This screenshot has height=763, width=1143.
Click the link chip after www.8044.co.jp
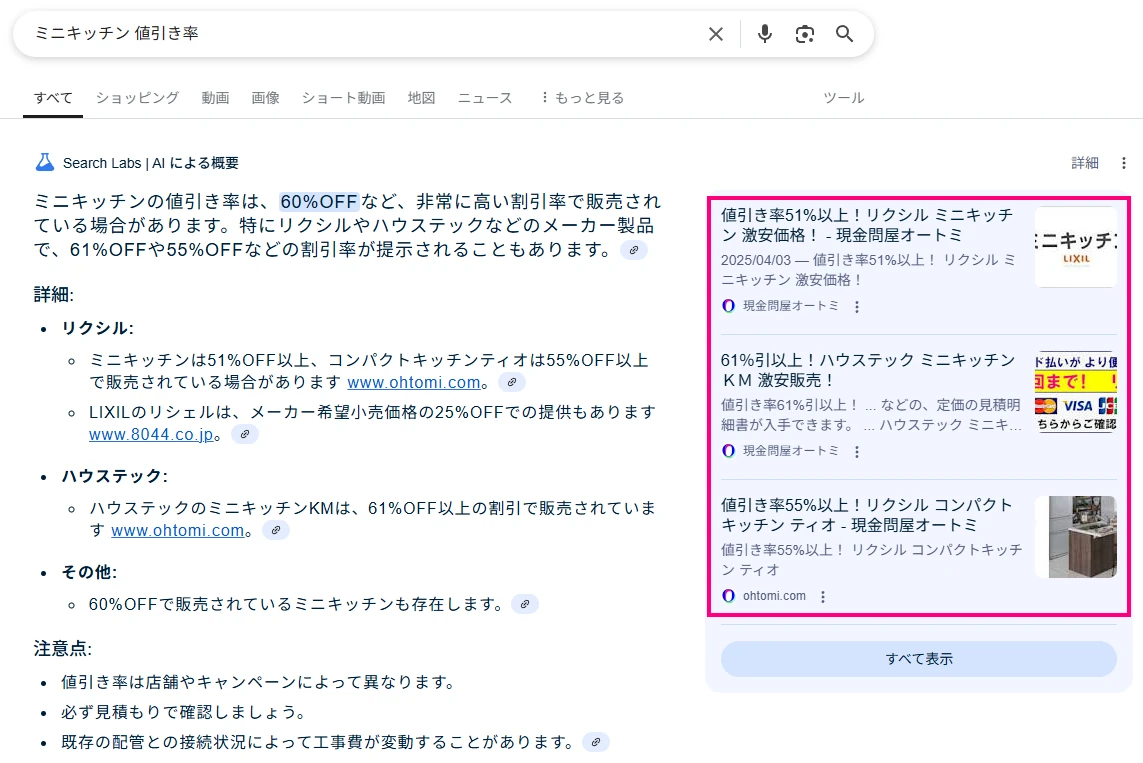coord(245,434)
